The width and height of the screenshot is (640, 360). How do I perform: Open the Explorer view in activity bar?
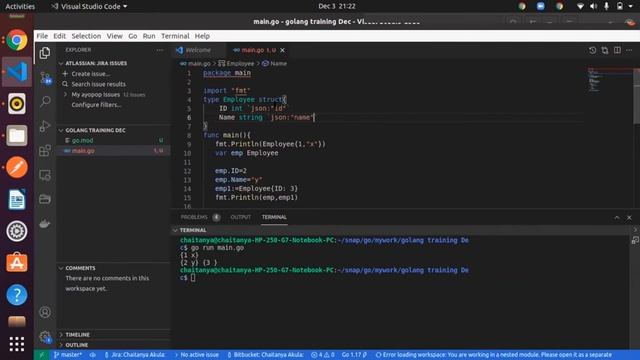(x=45, y=53)
